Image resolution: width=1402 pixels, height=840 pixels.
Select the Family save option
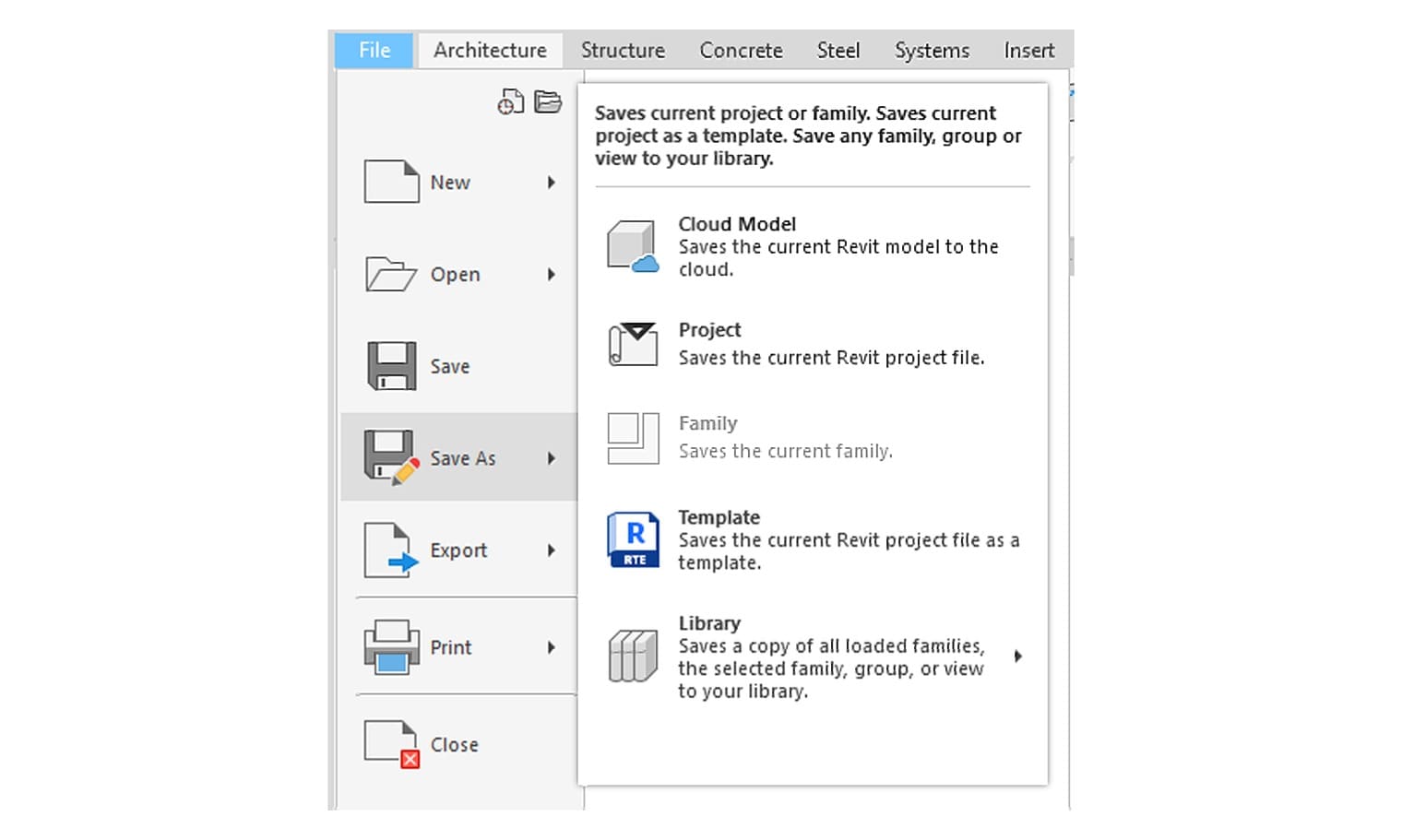(x=813, y=438)
